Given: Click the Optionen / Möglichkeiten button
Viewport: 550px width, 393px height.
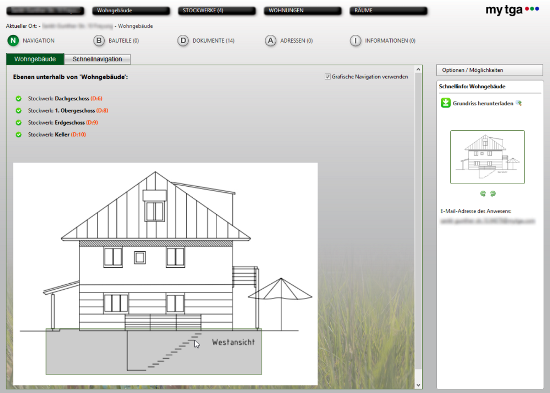Looking at the screenshot, I should pos(489,70).
